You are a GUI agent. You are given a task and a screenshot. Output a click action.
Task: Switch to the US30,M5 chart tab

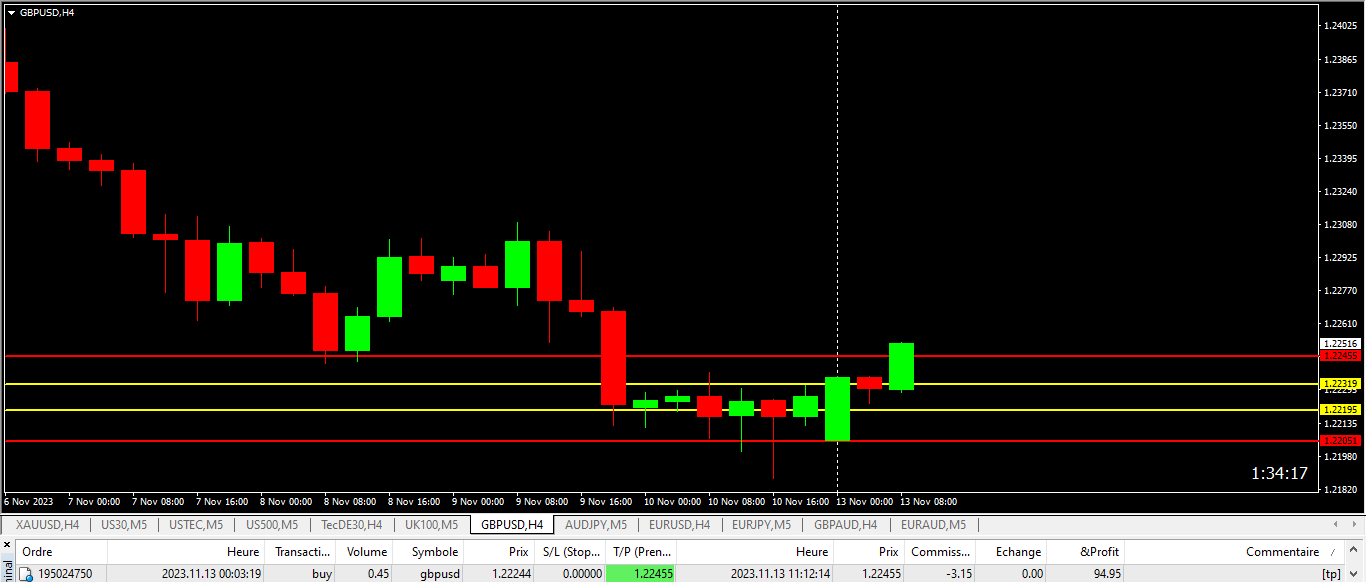(x=124, y=524)
